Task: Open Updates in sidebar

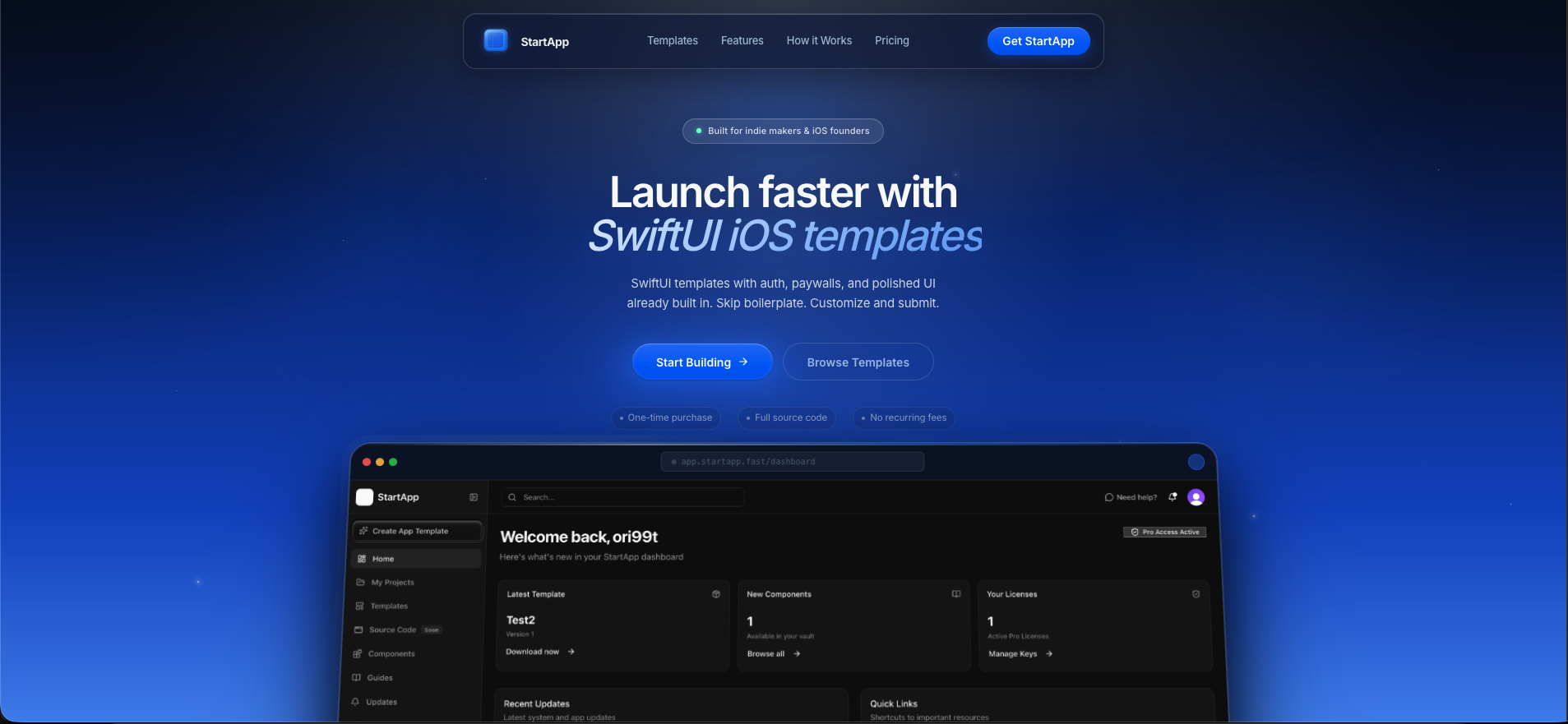Action: pyautogui.click(x=374, y=702)
